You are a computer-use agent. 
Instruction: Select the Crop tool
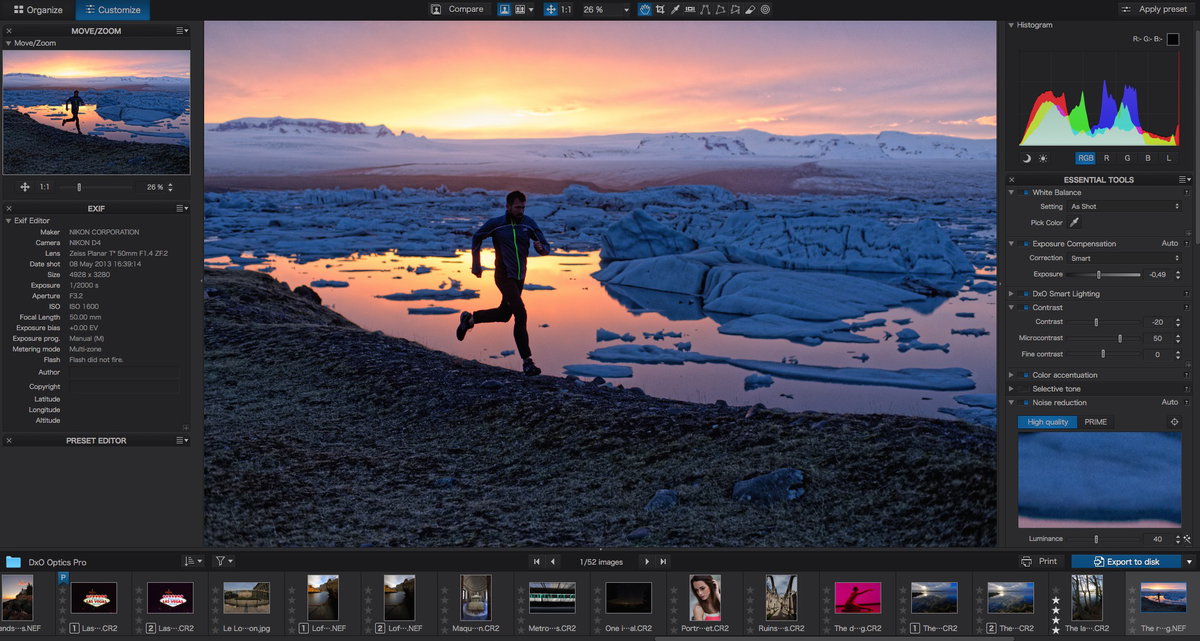pos(659,9)
